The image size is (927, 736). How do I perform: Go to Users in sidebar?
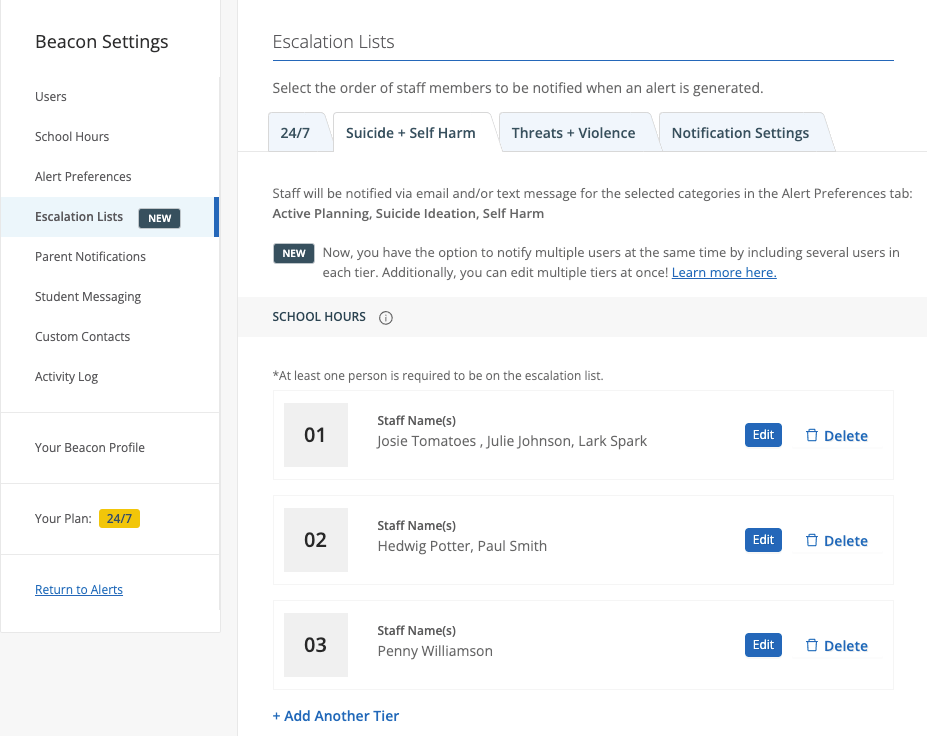51,96
